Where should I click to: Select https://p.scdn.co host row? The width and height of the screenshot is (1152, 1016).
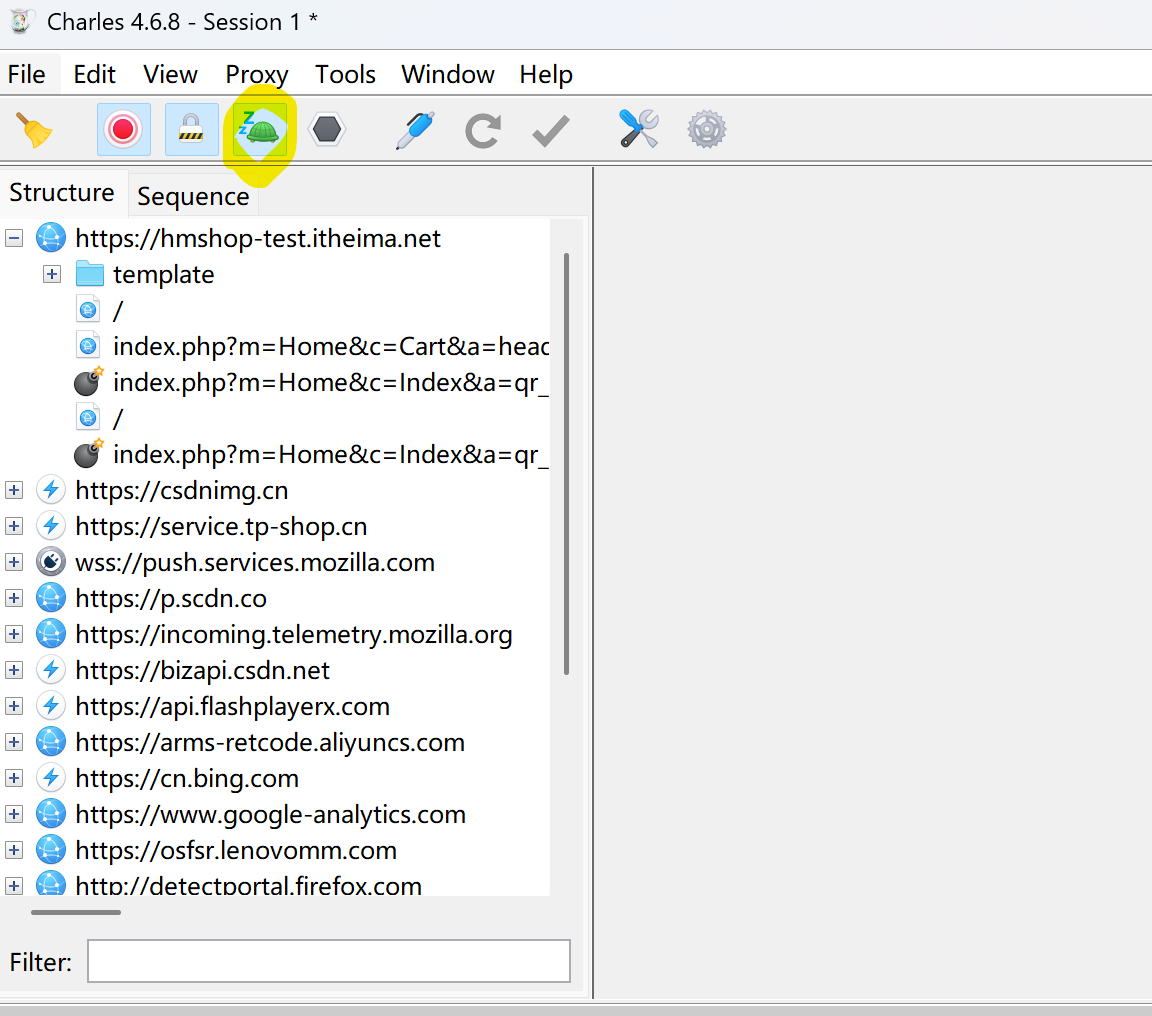tap(170, 598)
